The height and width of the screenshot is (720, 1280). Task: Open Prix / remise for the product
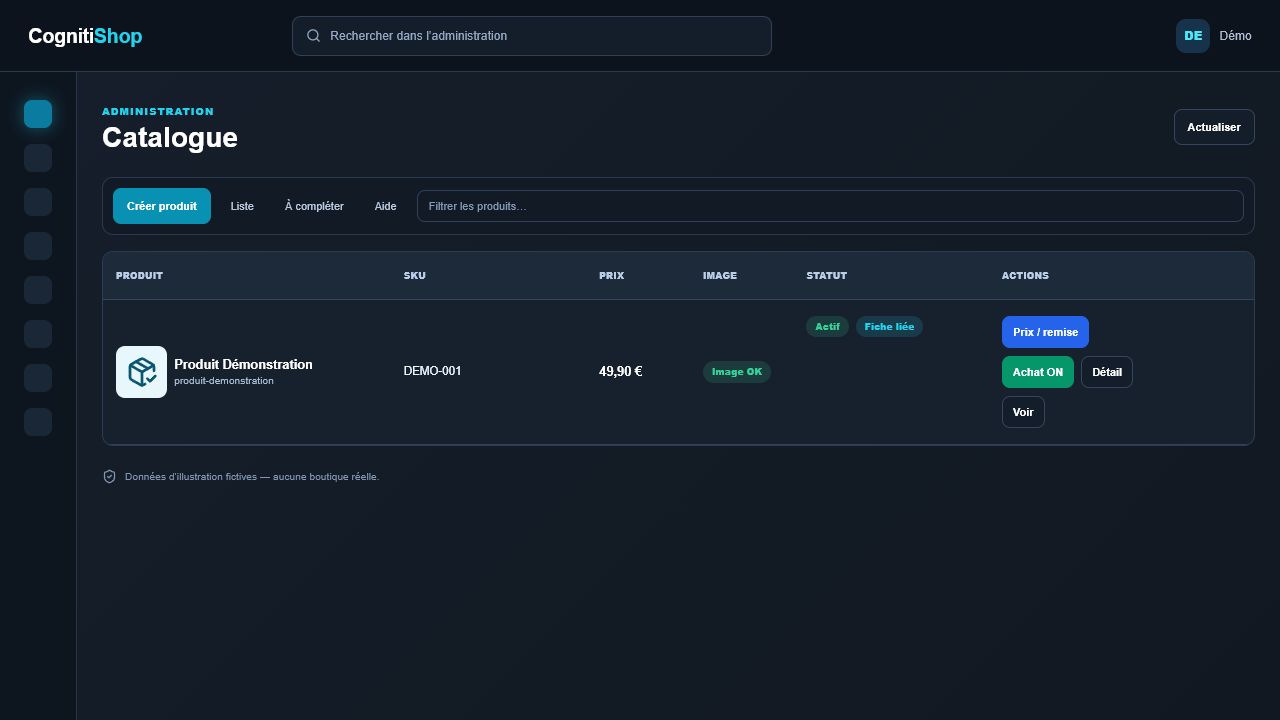coord(1045,332)
